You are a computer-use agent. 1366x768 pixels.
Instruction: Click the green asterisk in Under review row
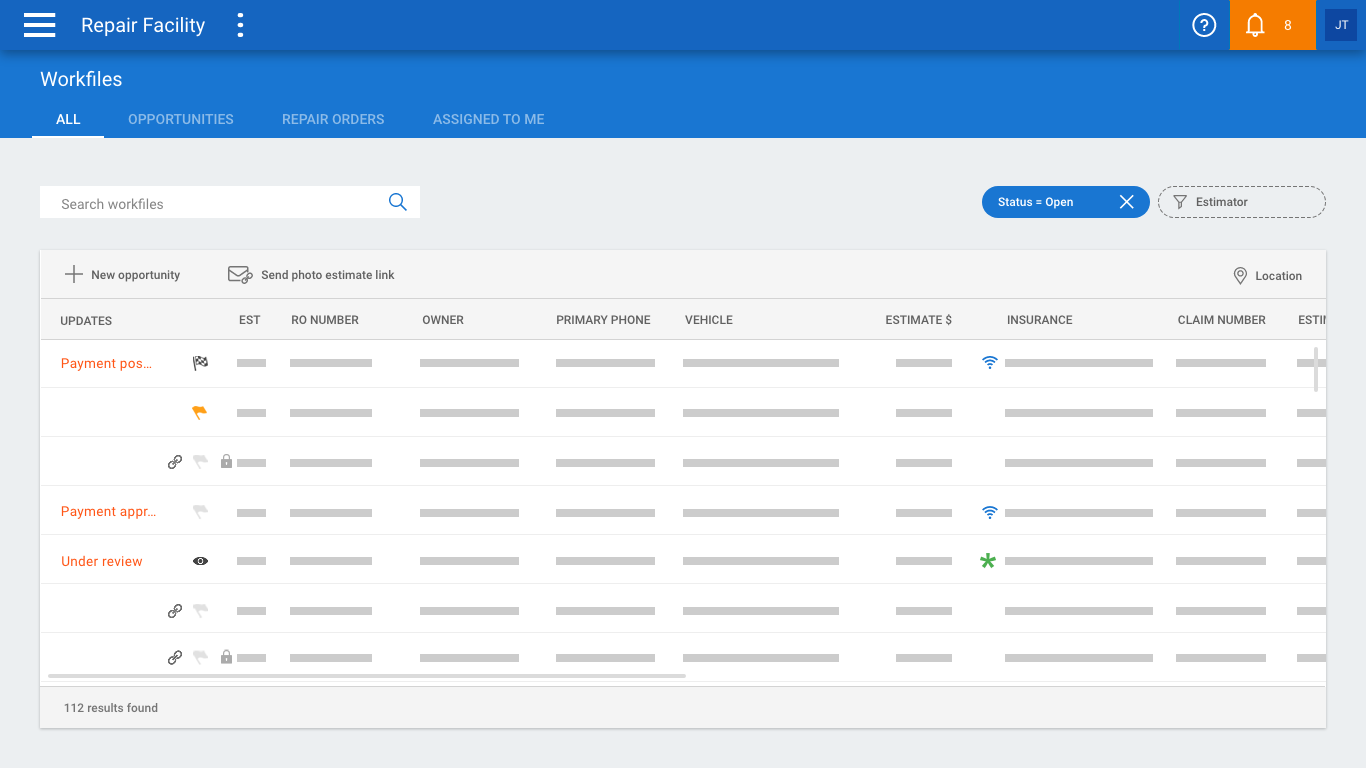988,561
